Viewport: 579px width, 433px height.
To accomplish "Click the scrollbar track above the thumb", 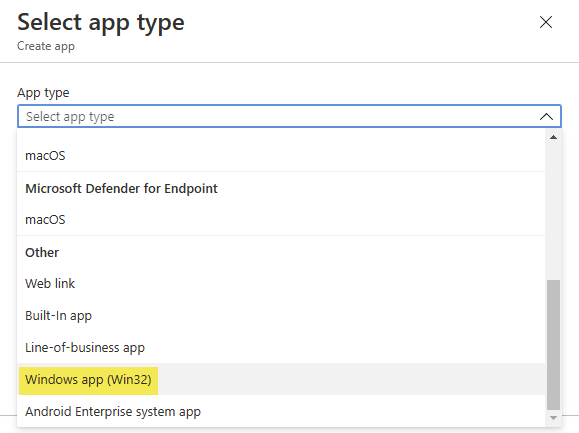I will [553, 210].
